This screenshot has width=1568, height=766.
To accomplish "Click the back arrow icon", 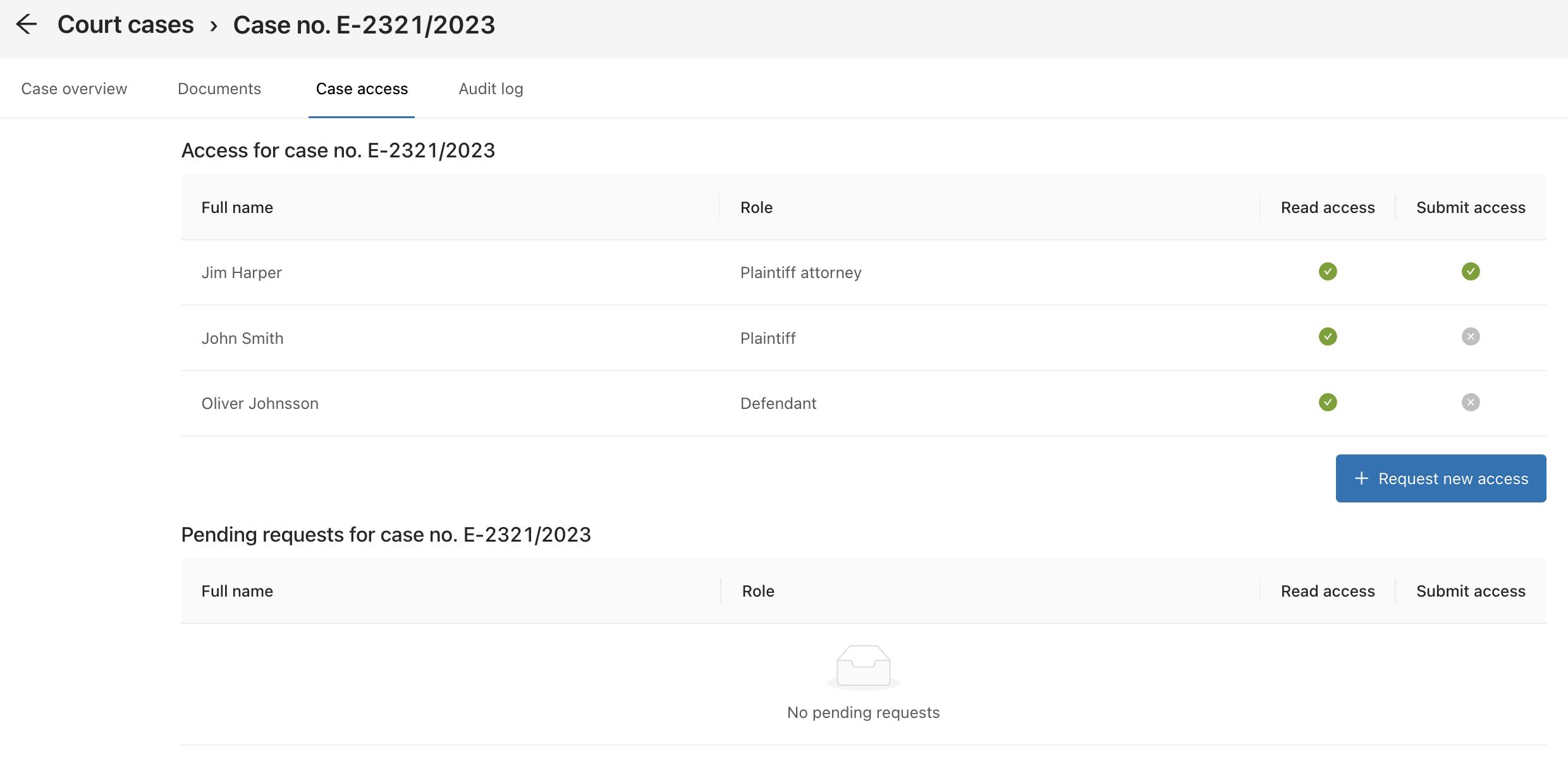I will point(27,25).
